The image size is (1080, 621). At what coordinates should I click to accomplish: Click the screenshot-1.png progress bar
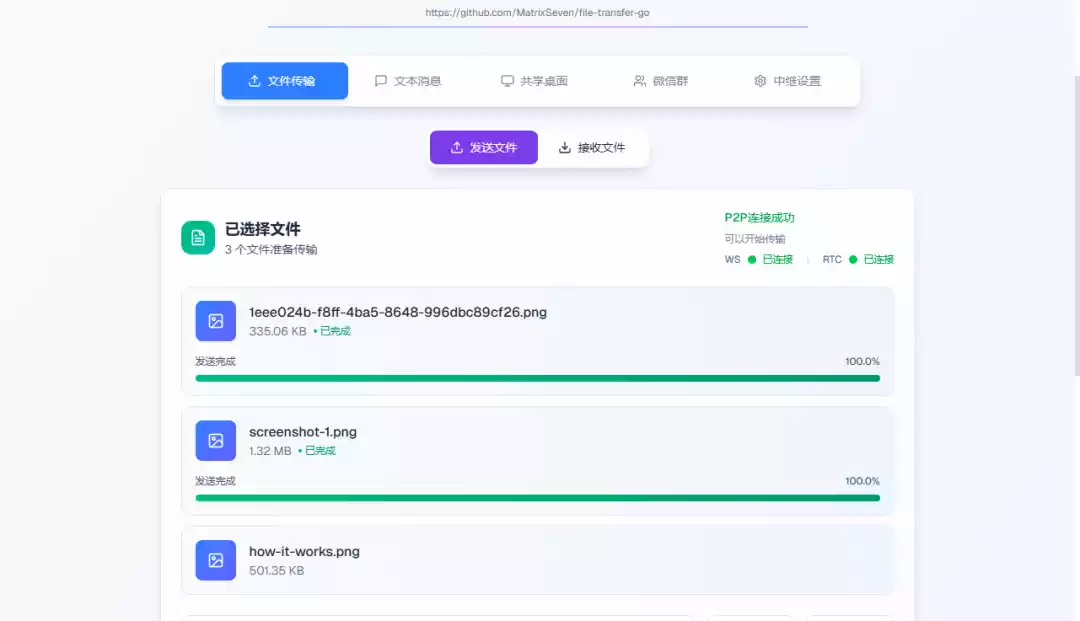pyautogui.click(x=537, y=498)
